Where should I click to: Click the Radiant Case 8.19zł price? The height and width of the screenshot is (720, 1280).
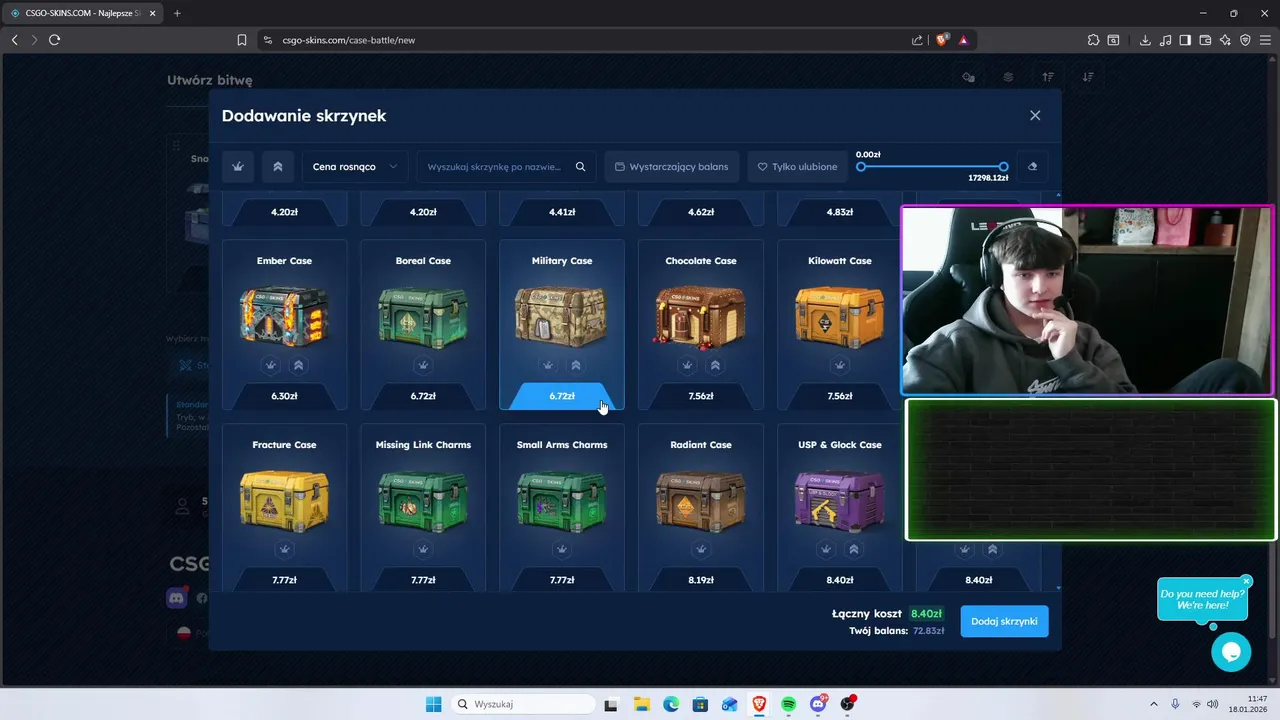[701, 580]
